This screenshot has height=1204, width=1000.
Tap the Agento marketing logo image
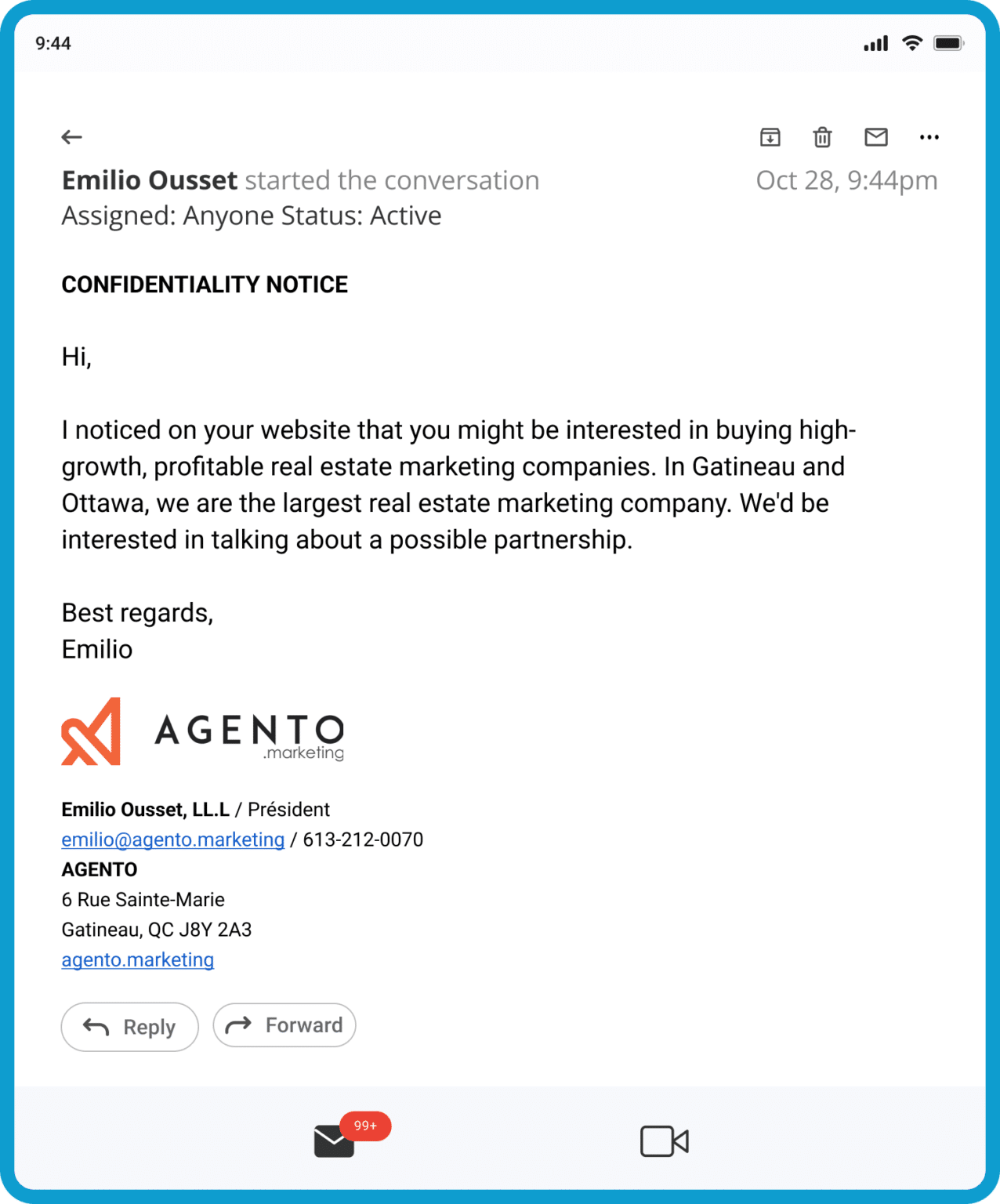(x=203, y=731)
